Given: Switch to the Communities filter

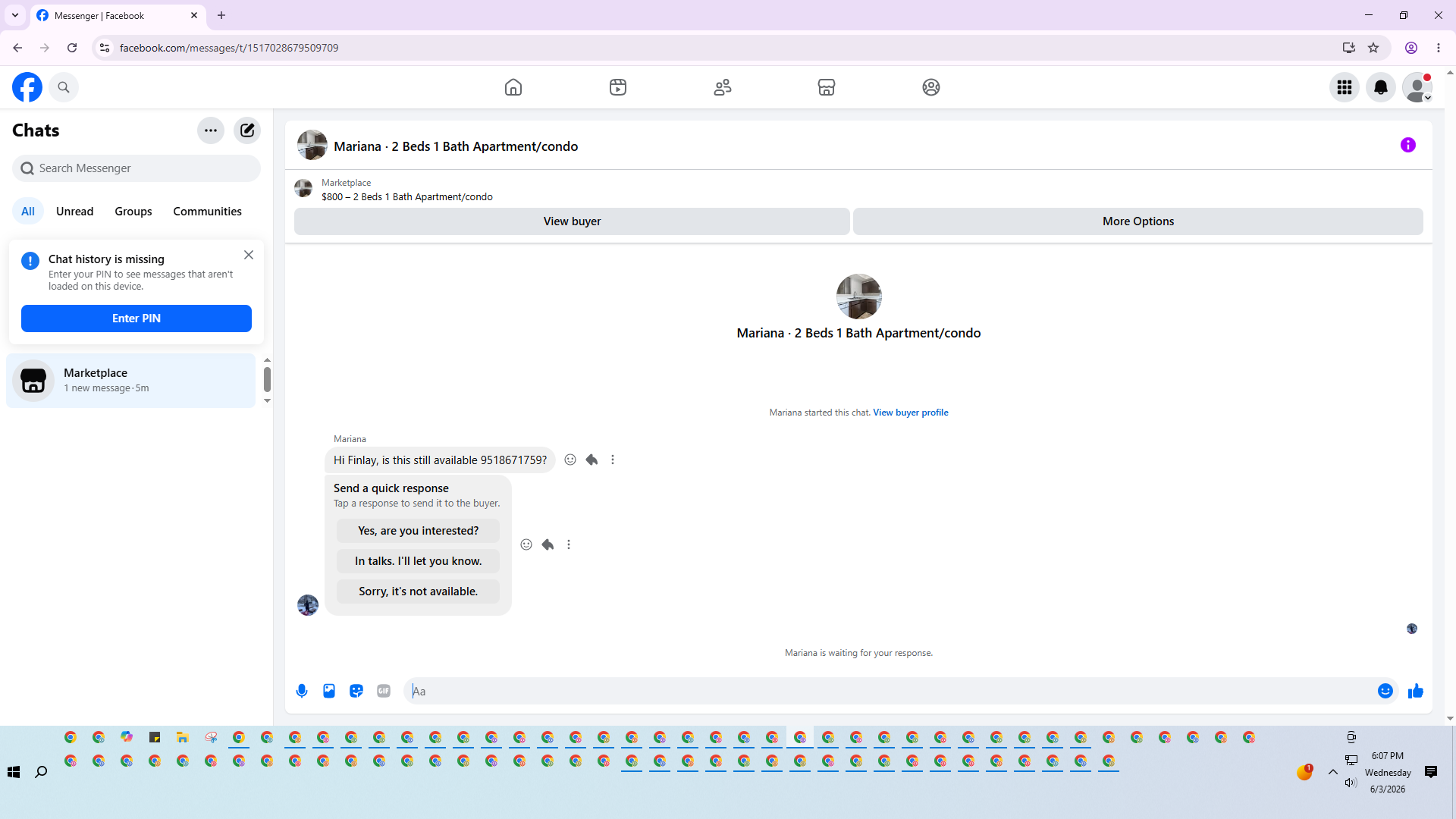Looking at the screenshot, I should pos(207,212).
